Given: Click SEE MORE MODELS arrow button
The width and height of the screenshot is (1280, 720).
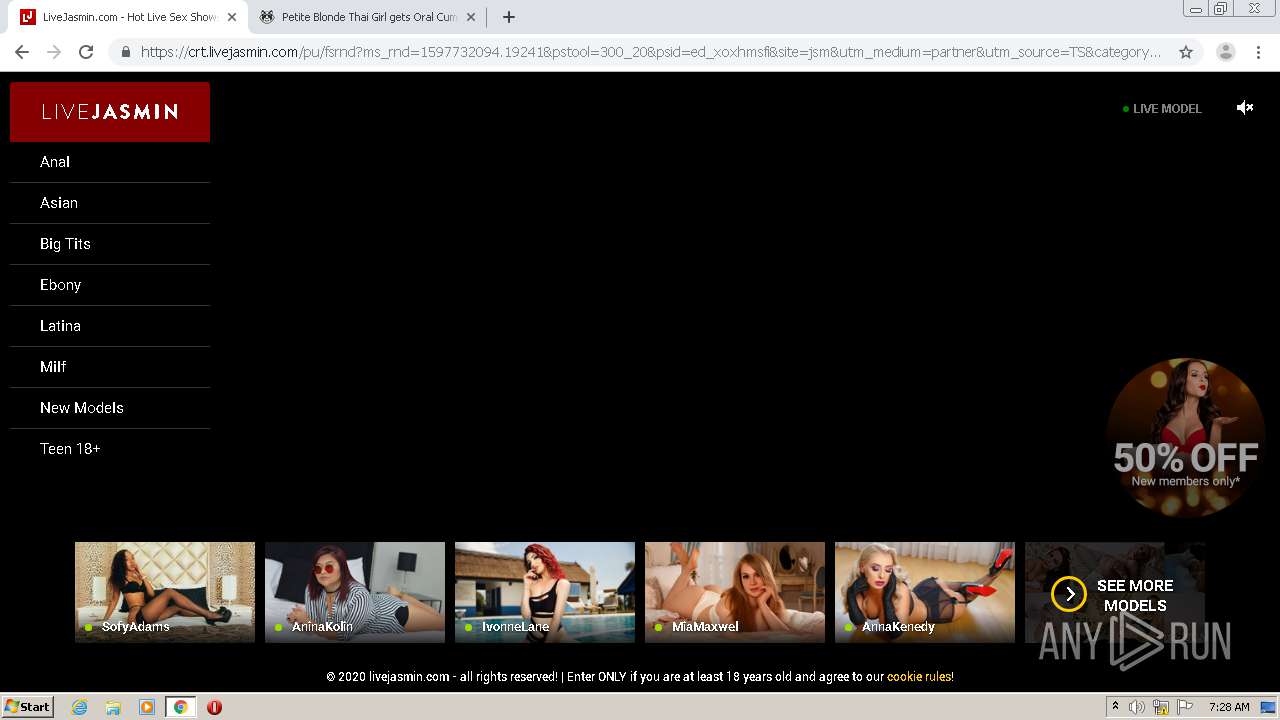Looking at the screenshot, I should [1069, 594].
